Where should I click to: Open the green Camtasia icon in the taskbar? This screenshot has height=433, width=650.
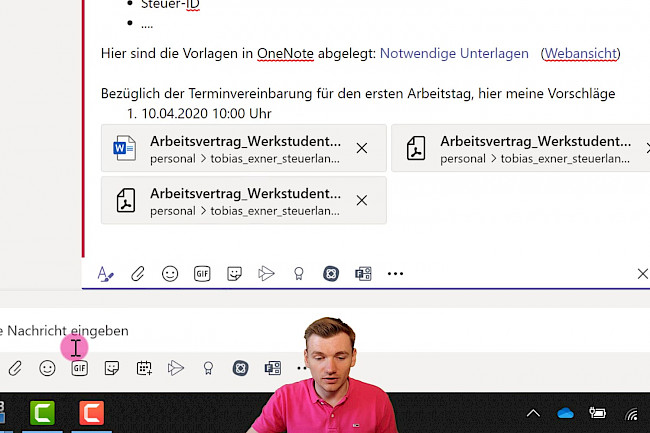tap(42, 413)
